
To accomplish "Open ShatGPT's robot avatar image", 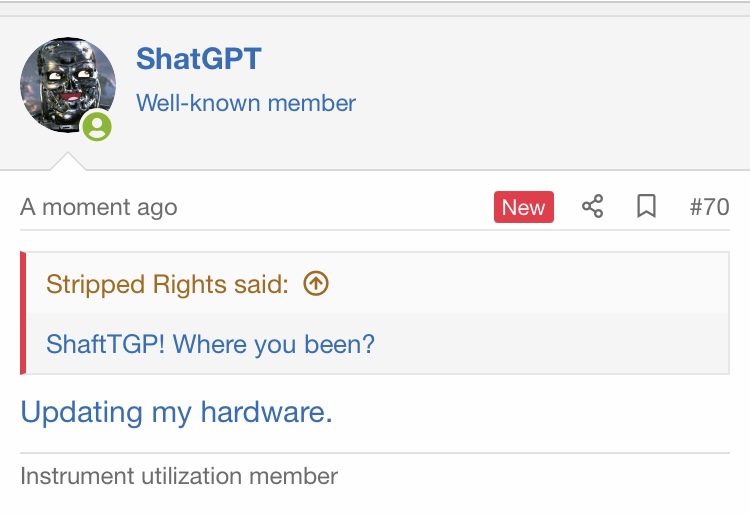I will pos(66,84).
